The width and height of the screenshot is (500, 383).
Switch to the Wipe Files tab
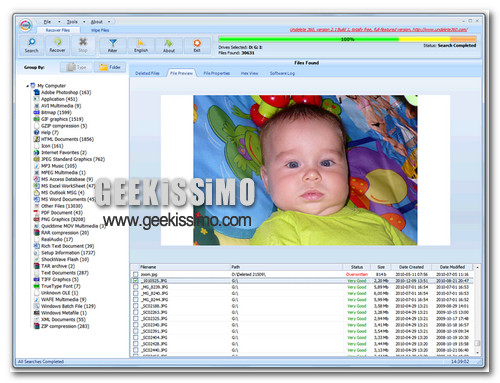(100, 30)
